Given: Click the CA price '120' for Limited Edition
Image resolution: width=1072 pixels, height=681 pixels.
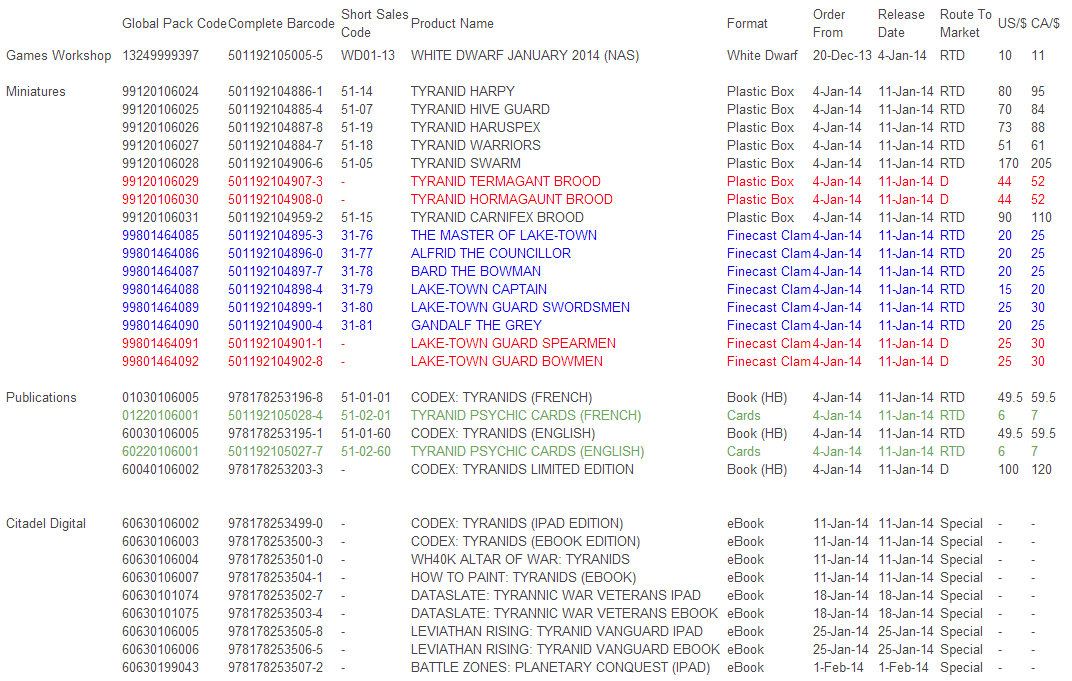Looking at the screenshot, I should pos(1041,470).
